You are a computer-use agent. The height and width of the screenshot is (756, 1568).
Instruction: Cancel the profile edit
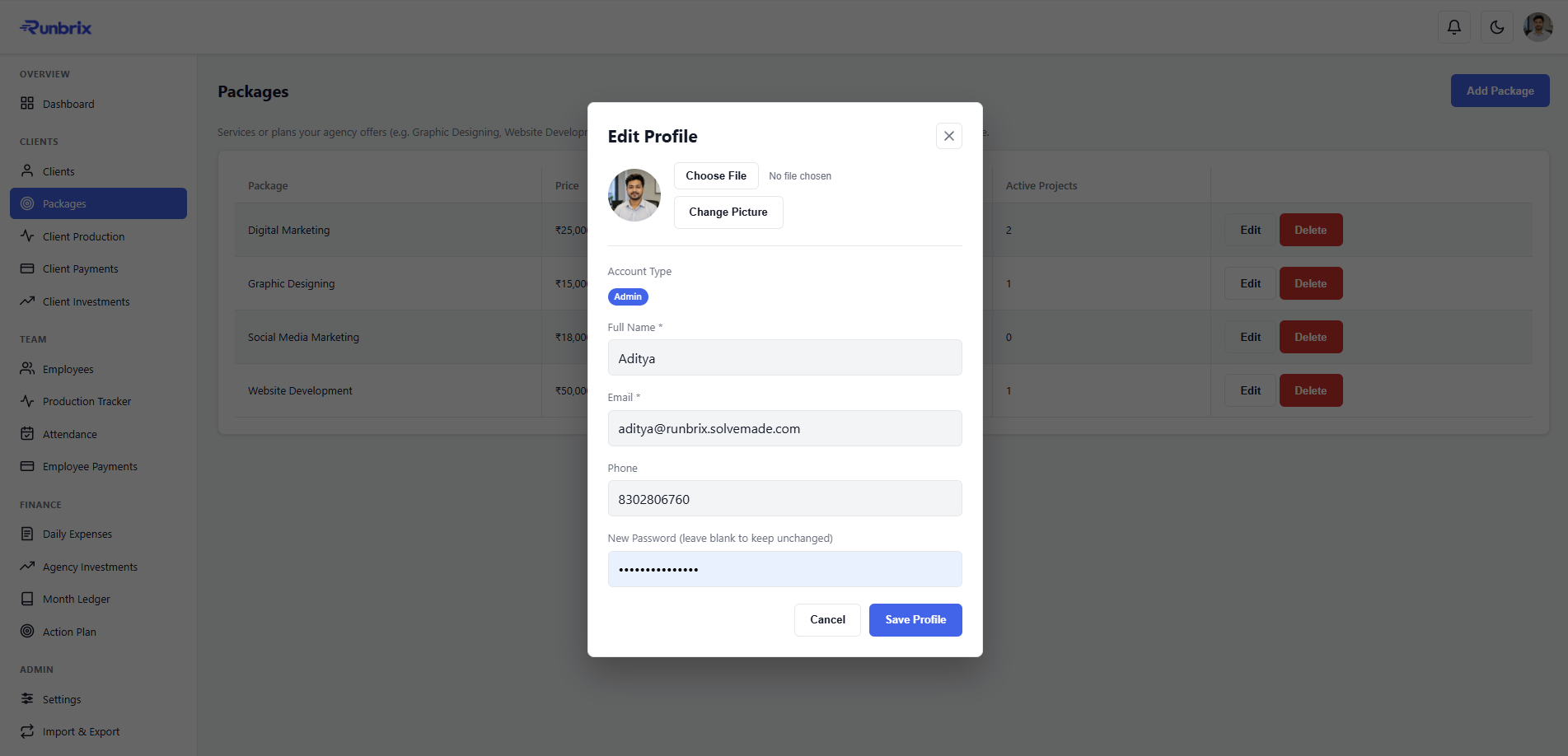[x=827, y=620]
